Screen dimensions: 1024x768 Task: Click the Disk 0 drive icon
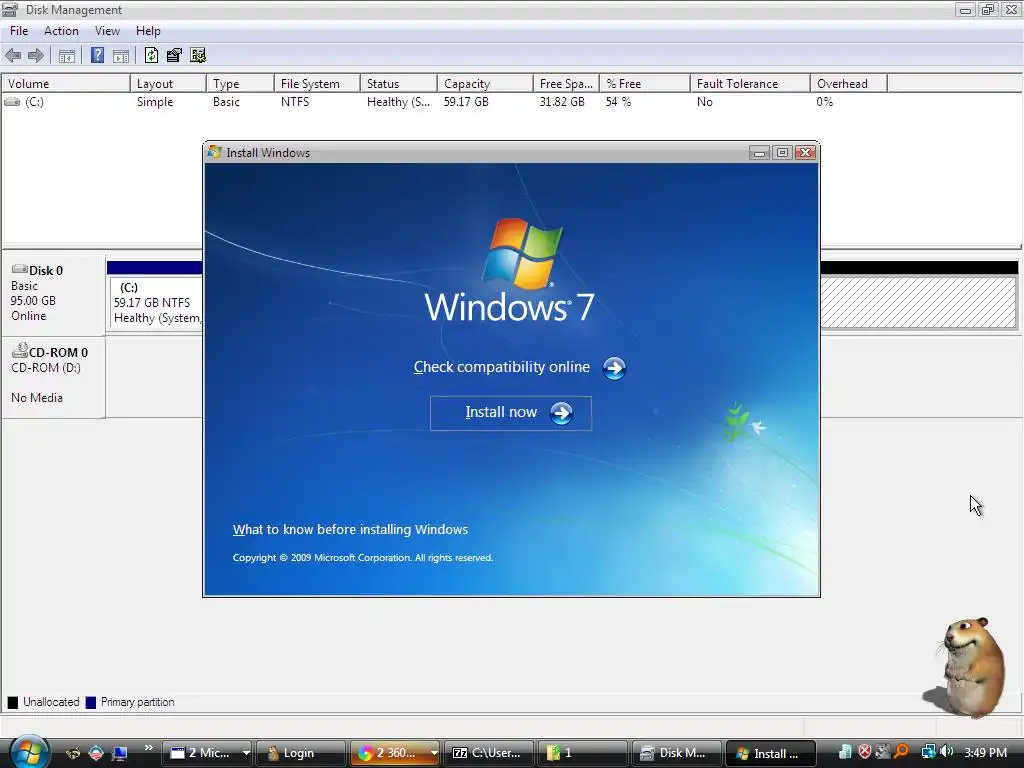point(20,269)
